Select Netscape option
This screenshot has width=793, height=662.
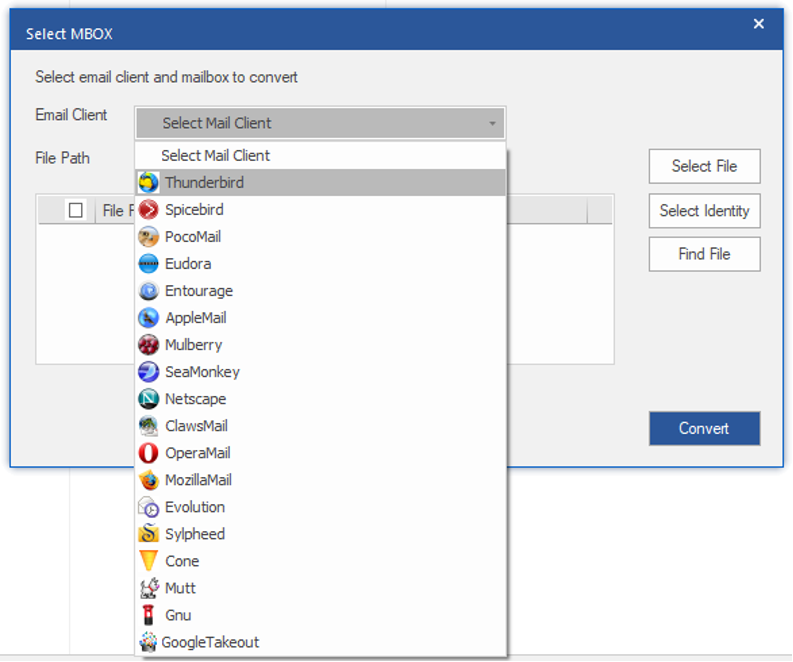click(x=320, y=399)
